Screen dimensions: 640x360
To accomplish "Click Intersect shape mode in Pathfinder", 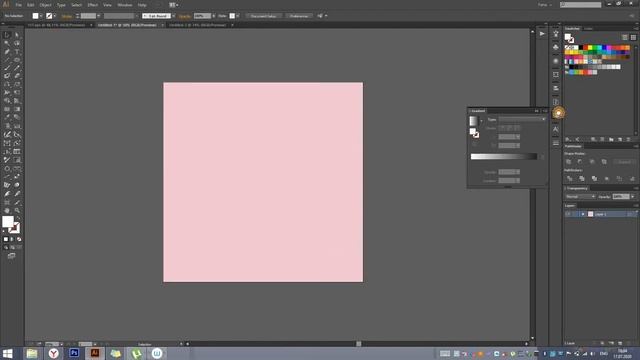I will [592, 162].
